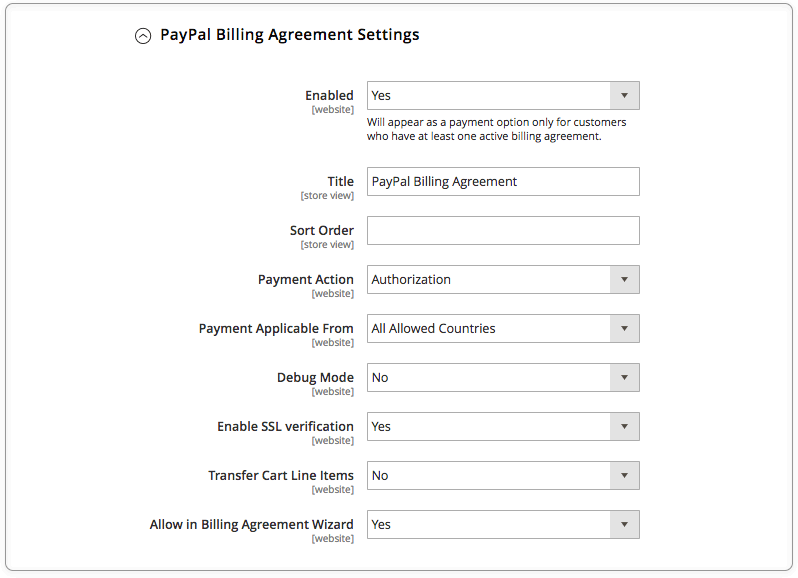Click the Billing Agreement Wizard arrow icon

click(x=624, y=525)
